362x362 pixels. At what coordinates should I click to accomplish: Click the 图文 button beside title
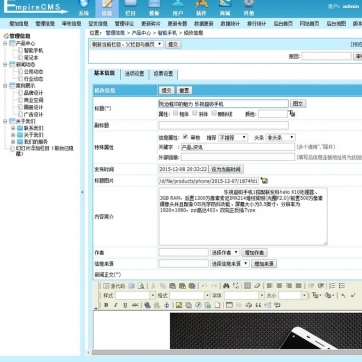pos(298,103)
